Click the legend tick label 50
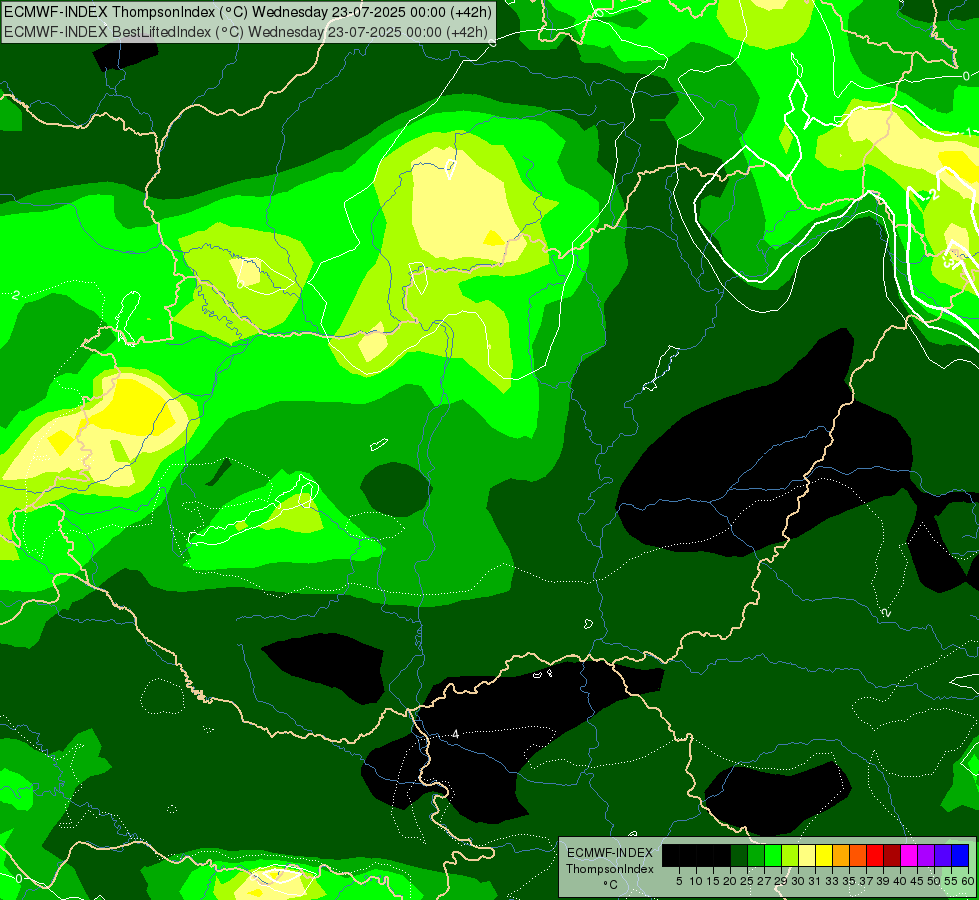The image size is (979, 900). tap(935, 881)
